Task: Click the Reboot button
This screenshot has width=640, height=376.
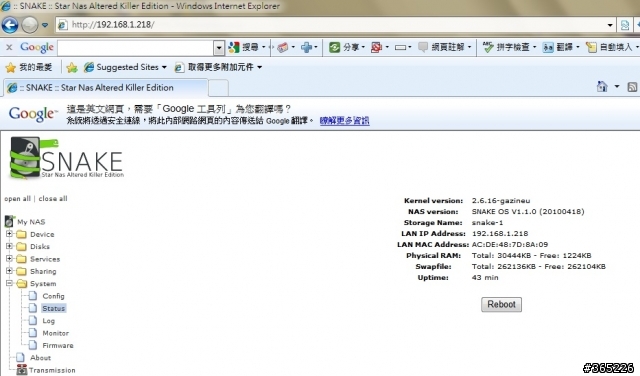Action: [x=501, y=305]
